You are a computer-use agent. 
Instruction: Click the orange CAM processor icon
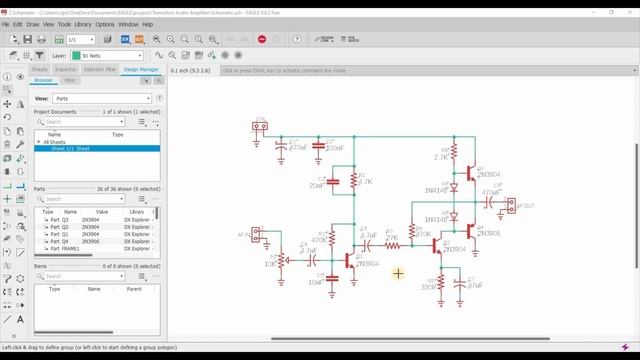pos(140,39)
